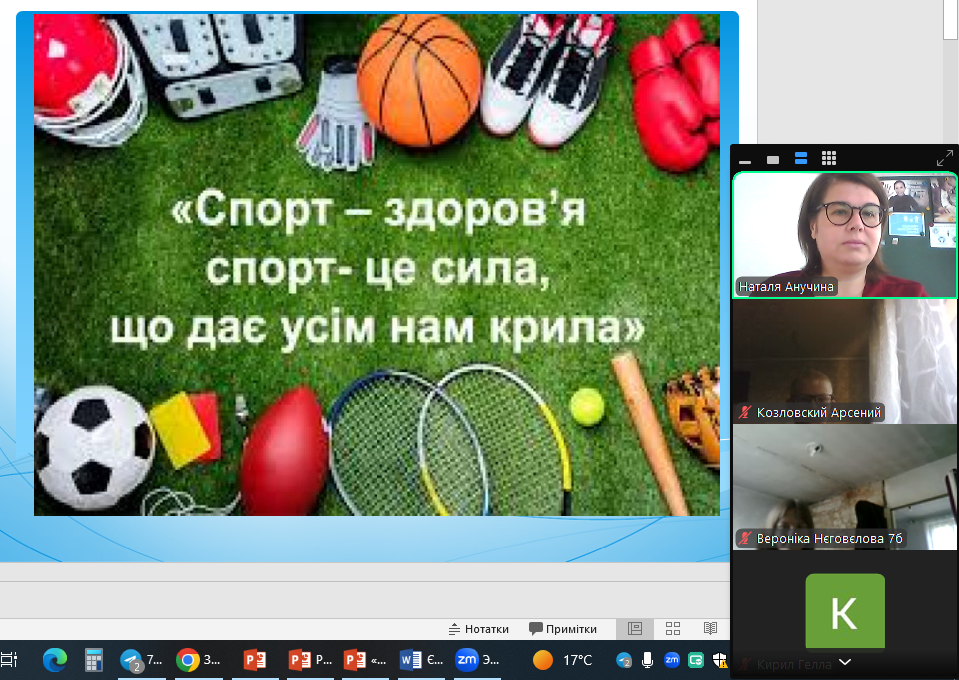Click Вероніка Нєговєлова muted microphone icon
Screen dimensions: 959x680
tap(744, 538)
